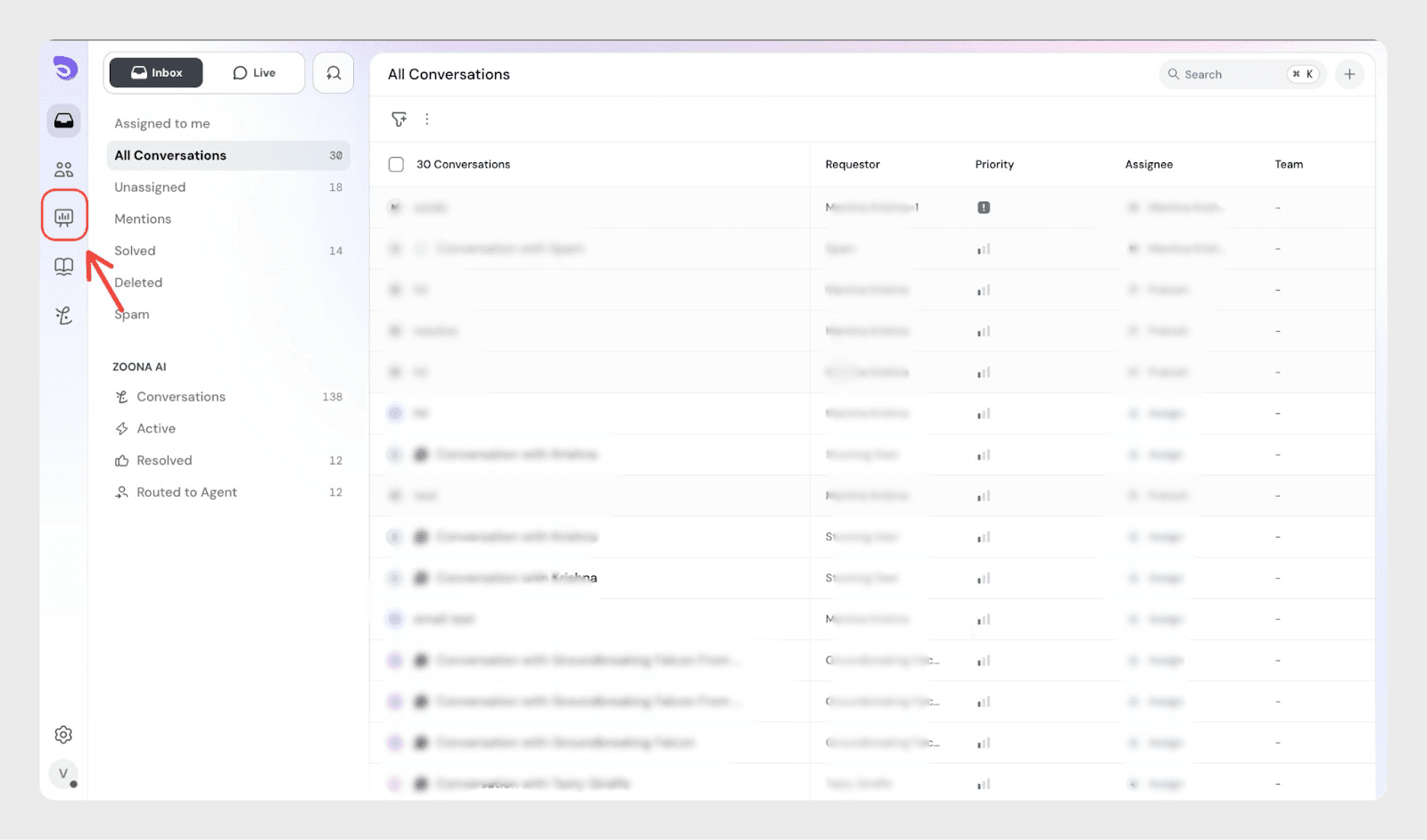Screen dimensions: 1427x840
Task: Switch to the Live tab
Action: (254, 73)
